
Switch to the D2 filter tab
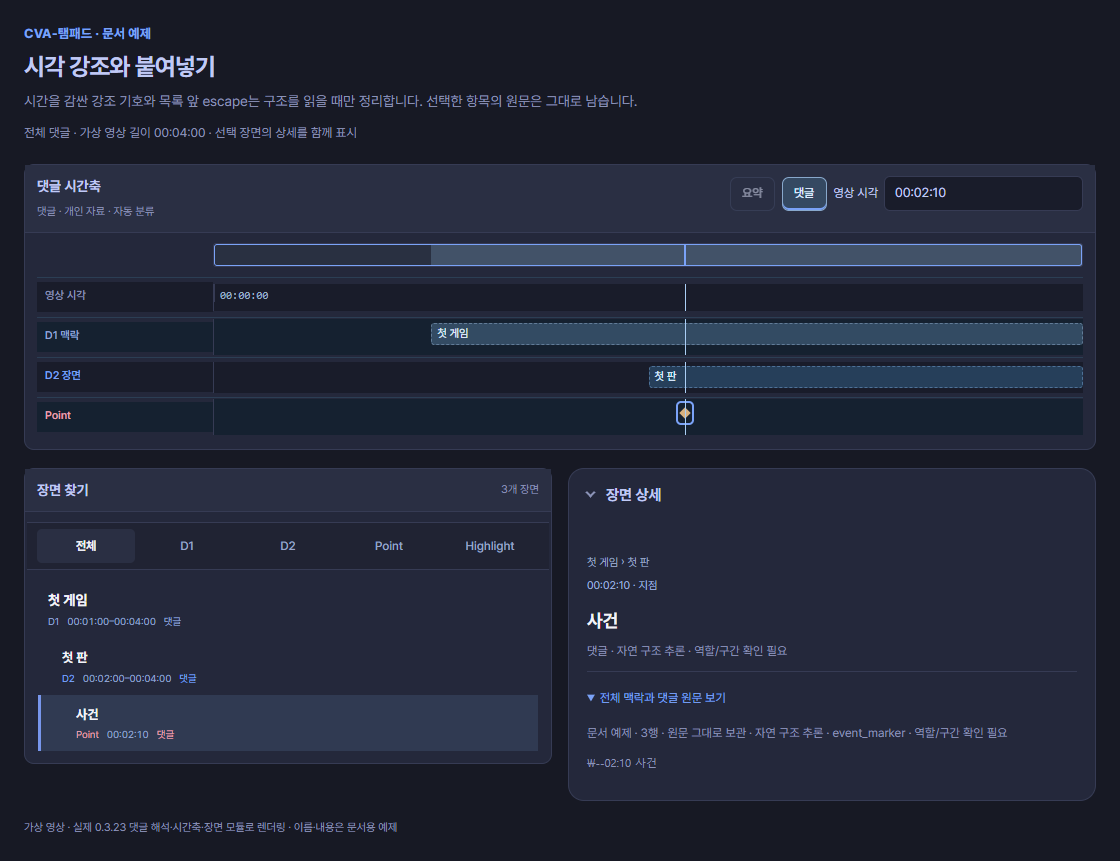[288, 546]
